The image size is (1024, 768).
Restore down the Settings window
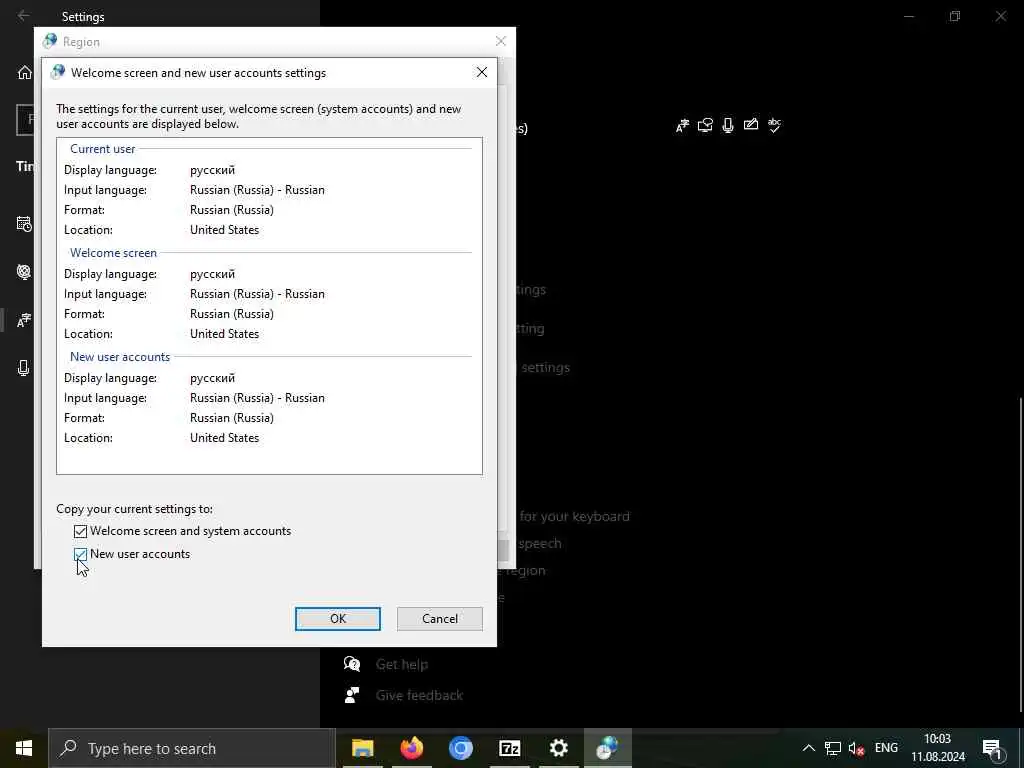pos(955,16)
